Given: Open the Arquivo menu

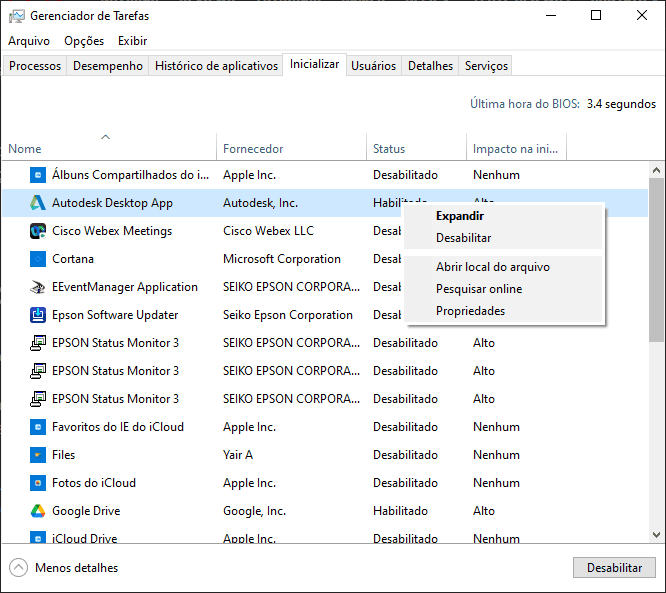Looking at the screenshot, I should tap(29, 41).
